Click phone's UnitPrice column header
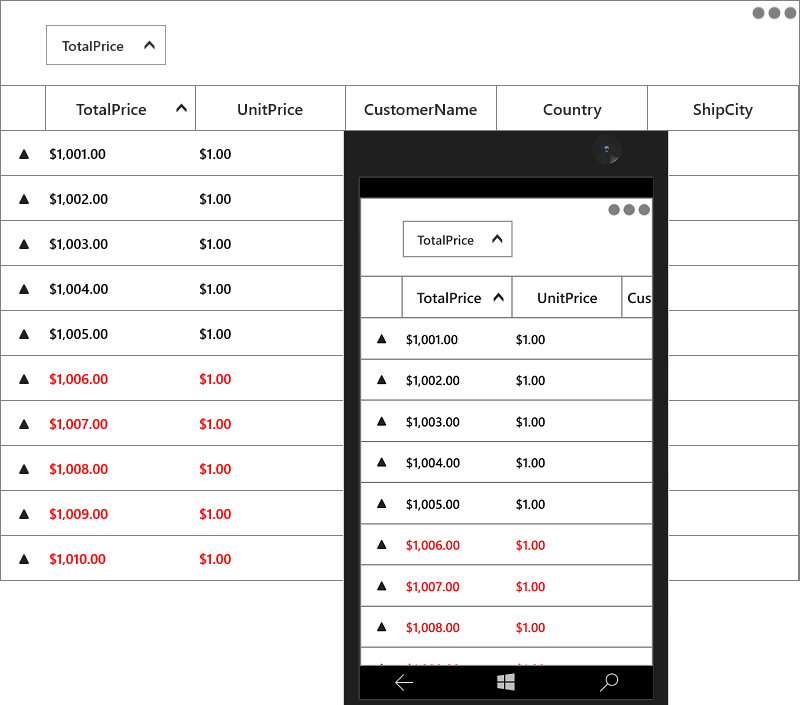Screen dimensions: 800x705 (x=567, y=297)
